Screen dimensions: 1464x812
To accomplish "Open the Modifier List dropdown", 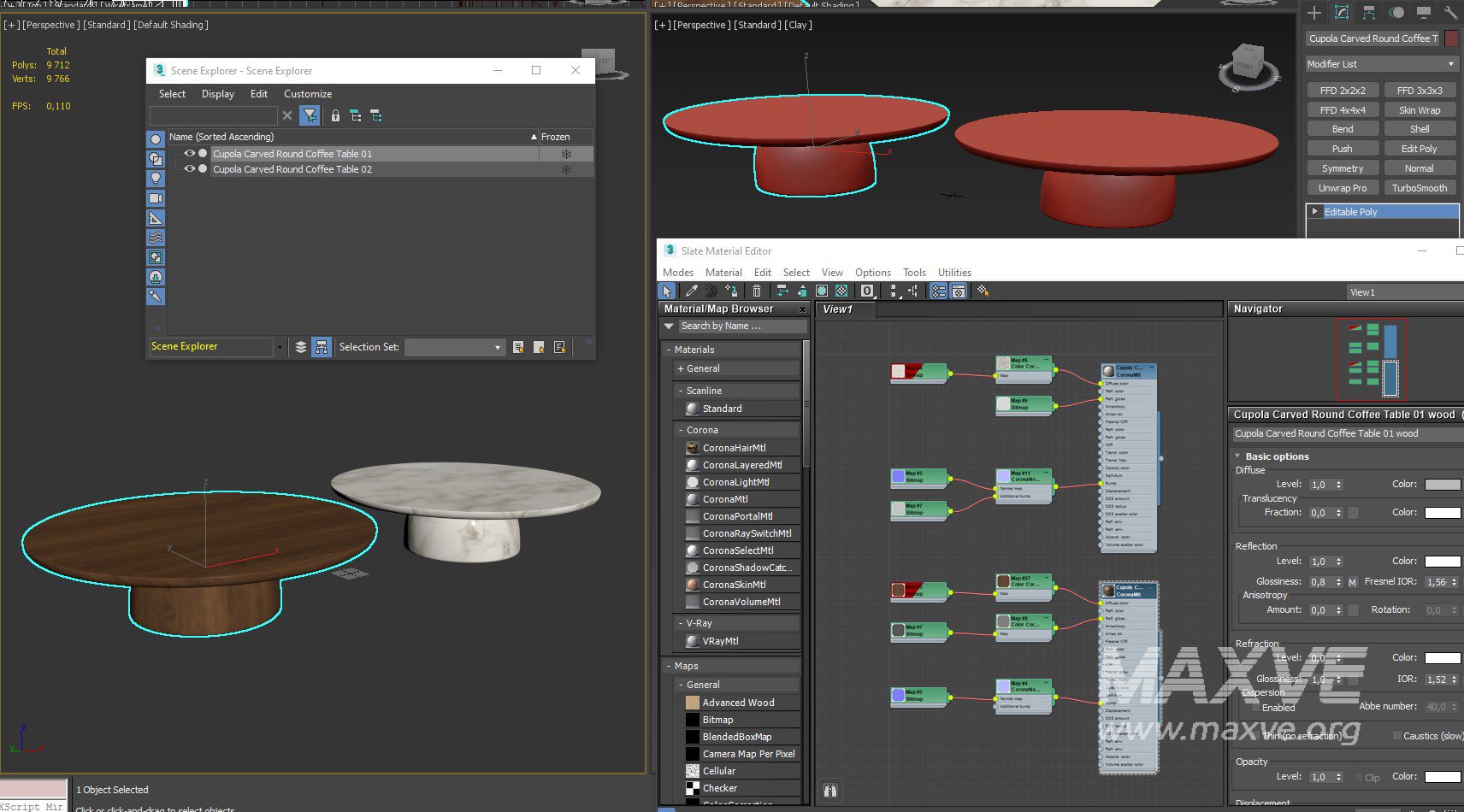I will pyautogui.click(x=1381, y=64).
